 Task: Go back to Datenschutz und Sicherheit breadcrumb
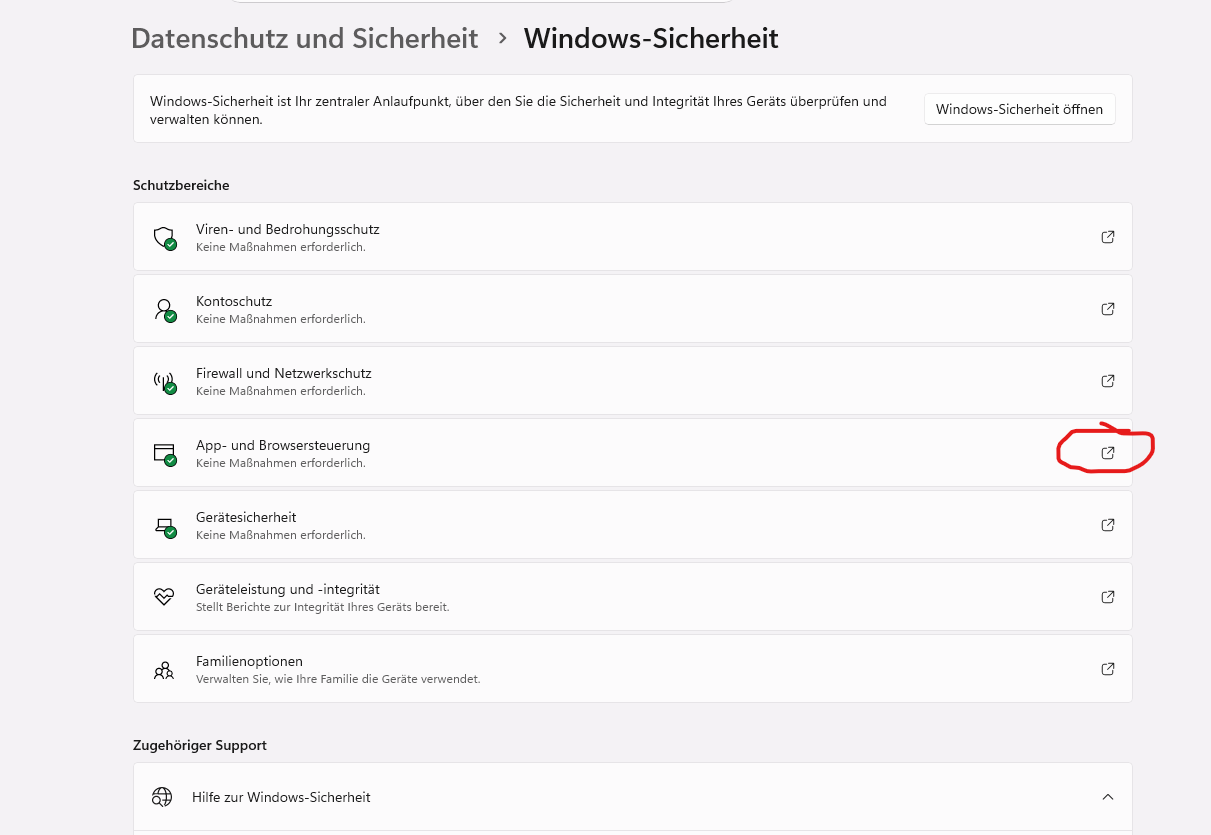[305, 39]
